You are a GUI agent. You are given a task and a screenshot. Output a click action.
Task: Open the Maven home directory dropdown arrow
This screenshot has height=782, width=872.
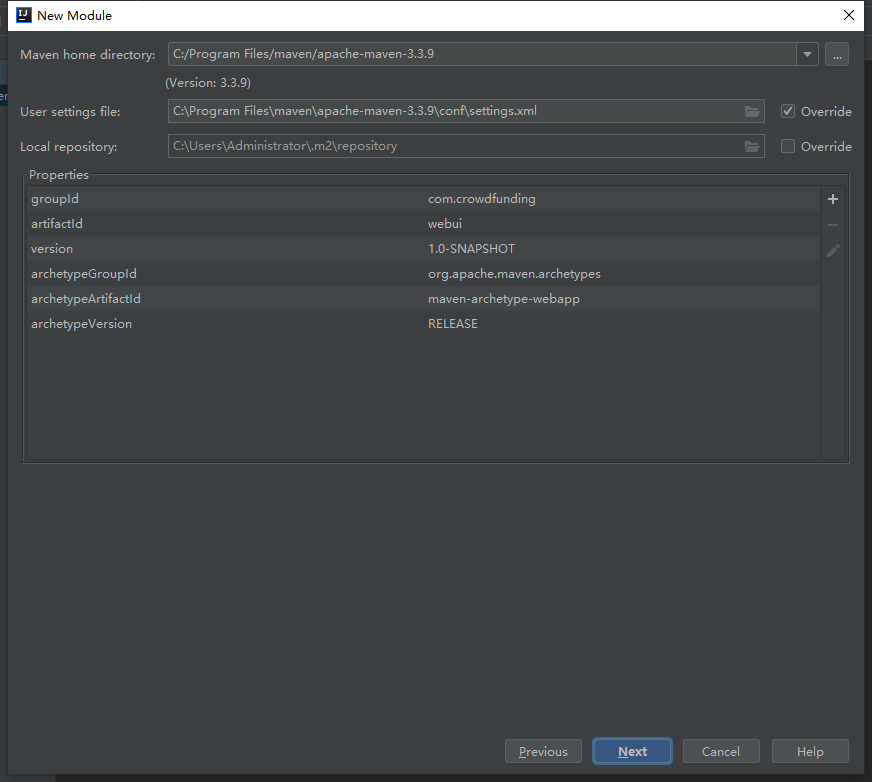(x=807, y=55)
